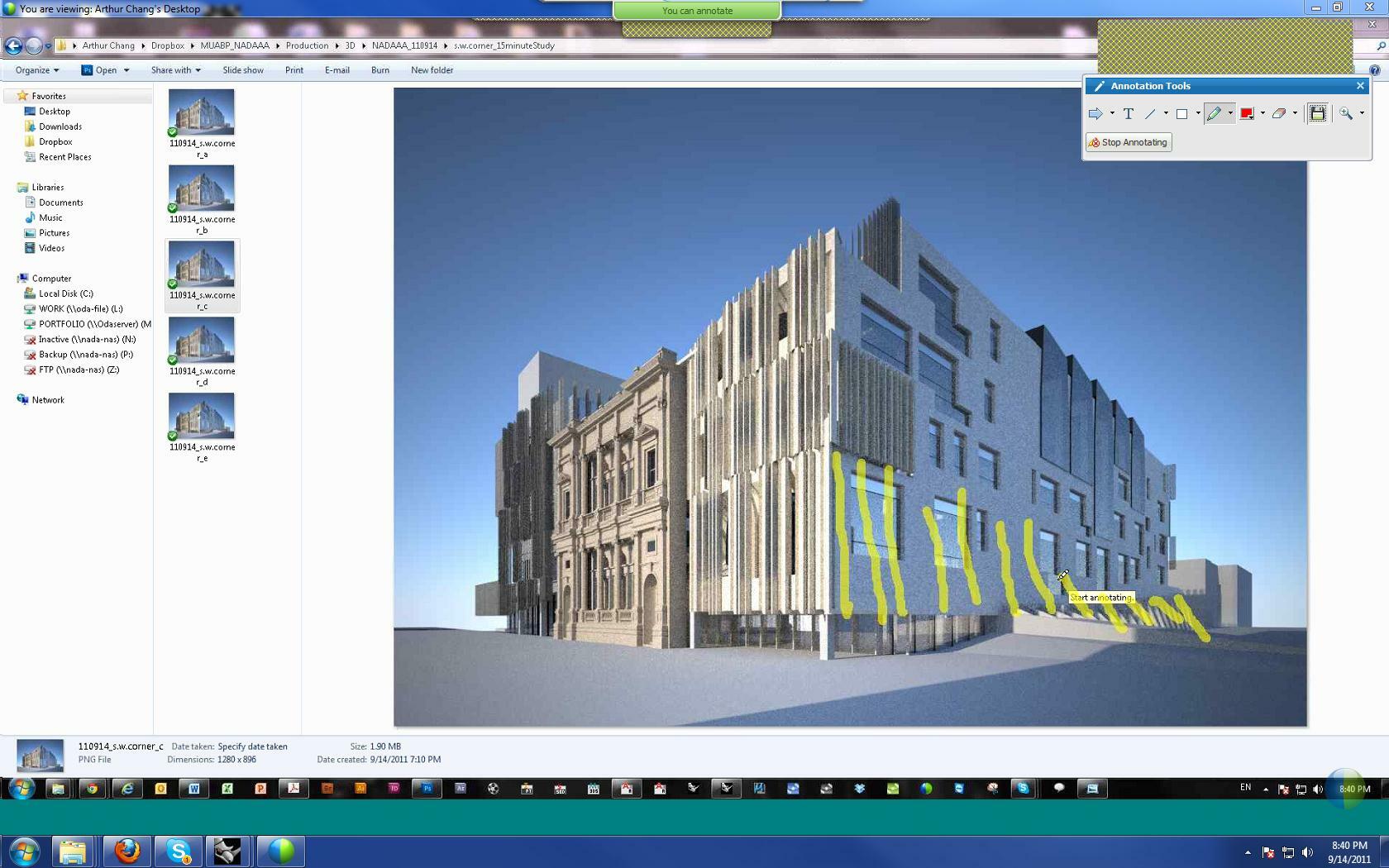Click the Excel icon in remote taskbar

tap(227, 789)
